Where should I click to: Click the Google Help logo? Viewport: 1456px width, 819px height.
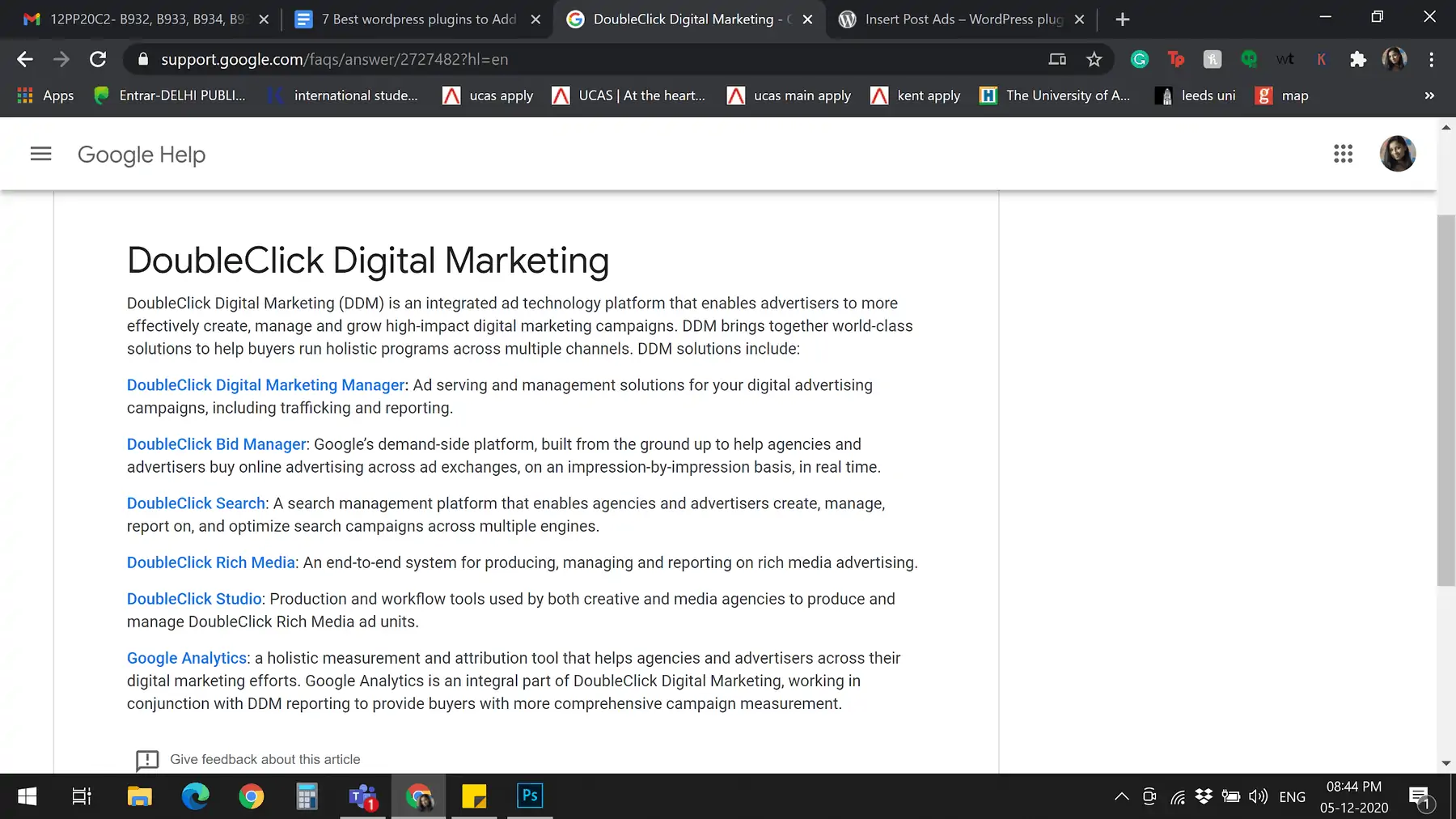[x=142, y=155]
